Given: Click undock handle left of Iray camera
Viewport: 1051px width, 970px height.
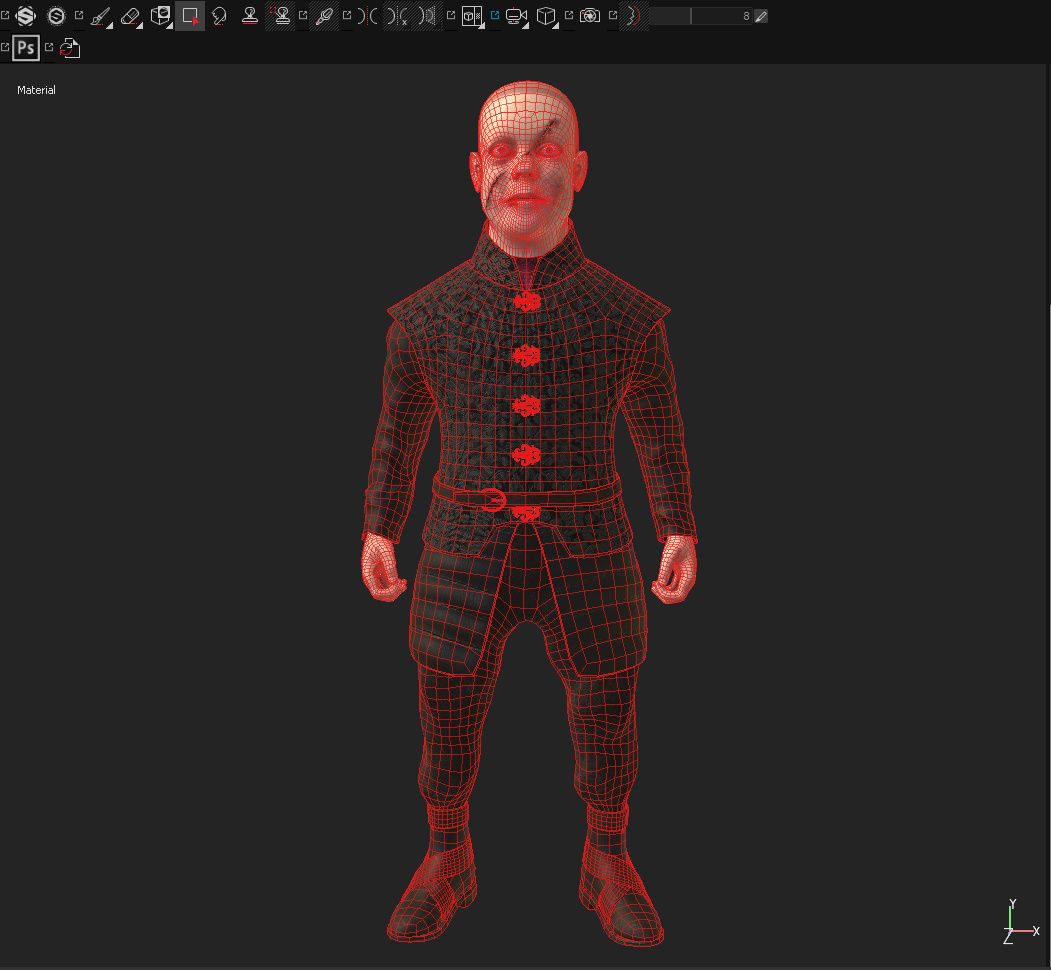Looking at the screenshot, I should (x=569, y=15).
